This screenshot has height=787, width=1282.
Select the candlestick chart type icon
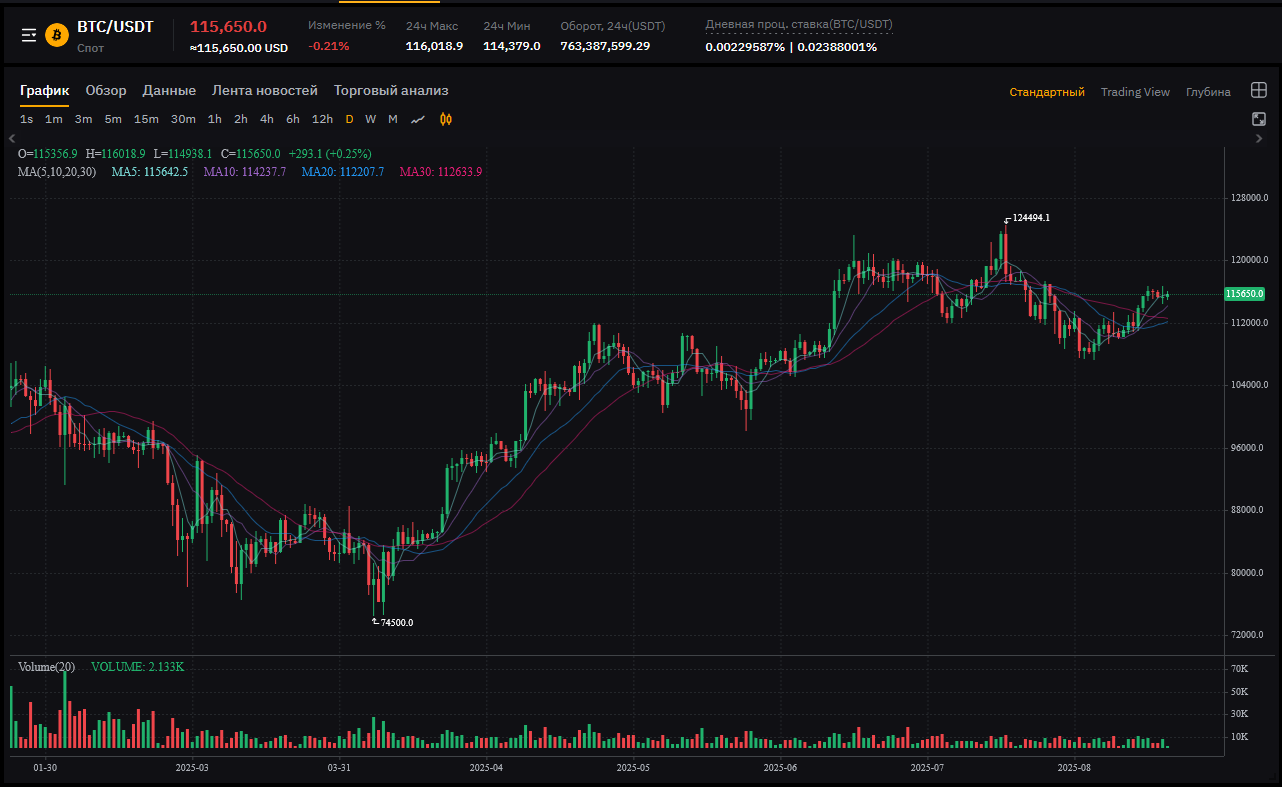tap(446, 119)
